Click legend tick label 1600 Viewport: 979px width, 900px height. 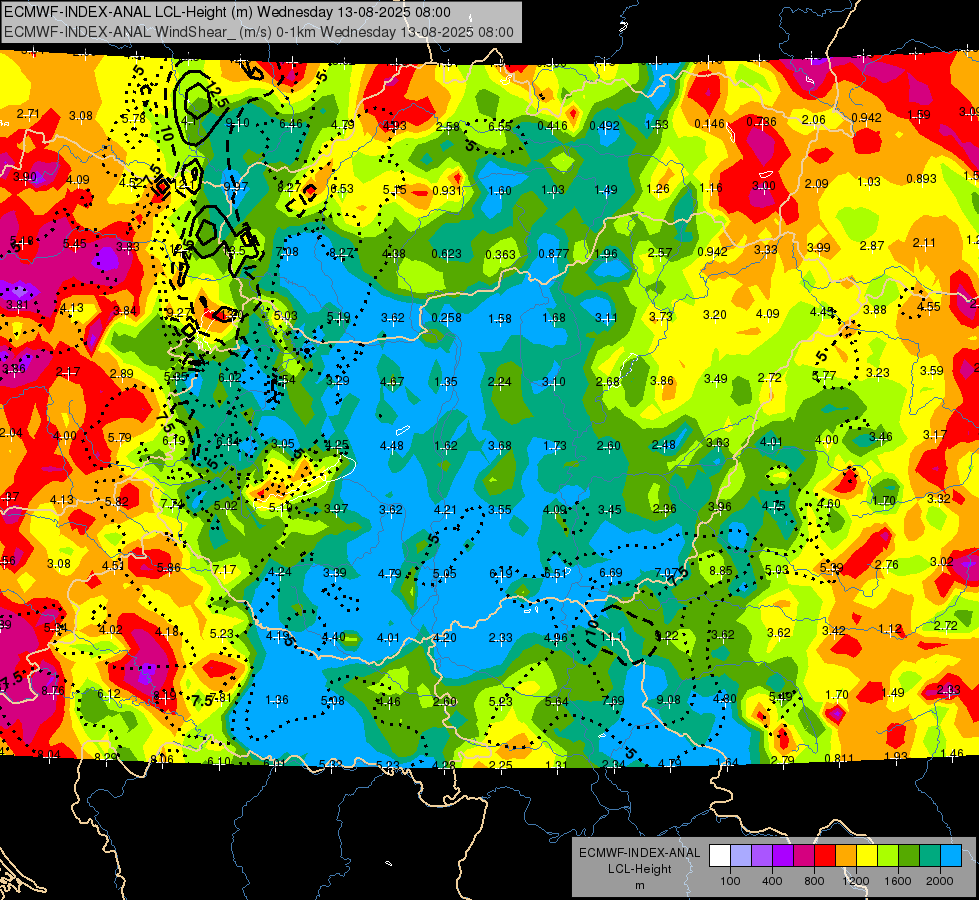click(898, 881)
